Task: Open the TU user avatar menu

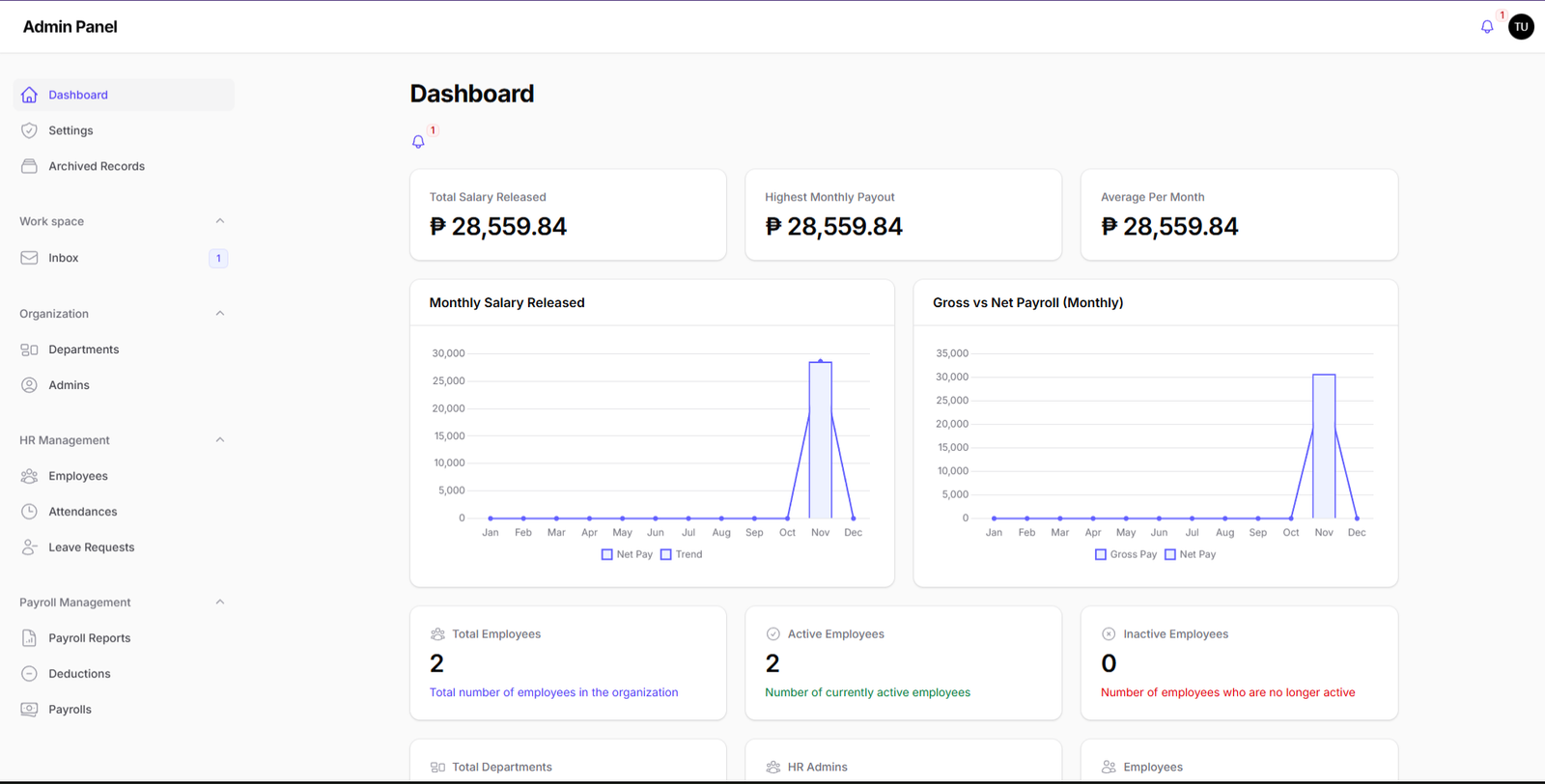Action: click(1521, 27)
